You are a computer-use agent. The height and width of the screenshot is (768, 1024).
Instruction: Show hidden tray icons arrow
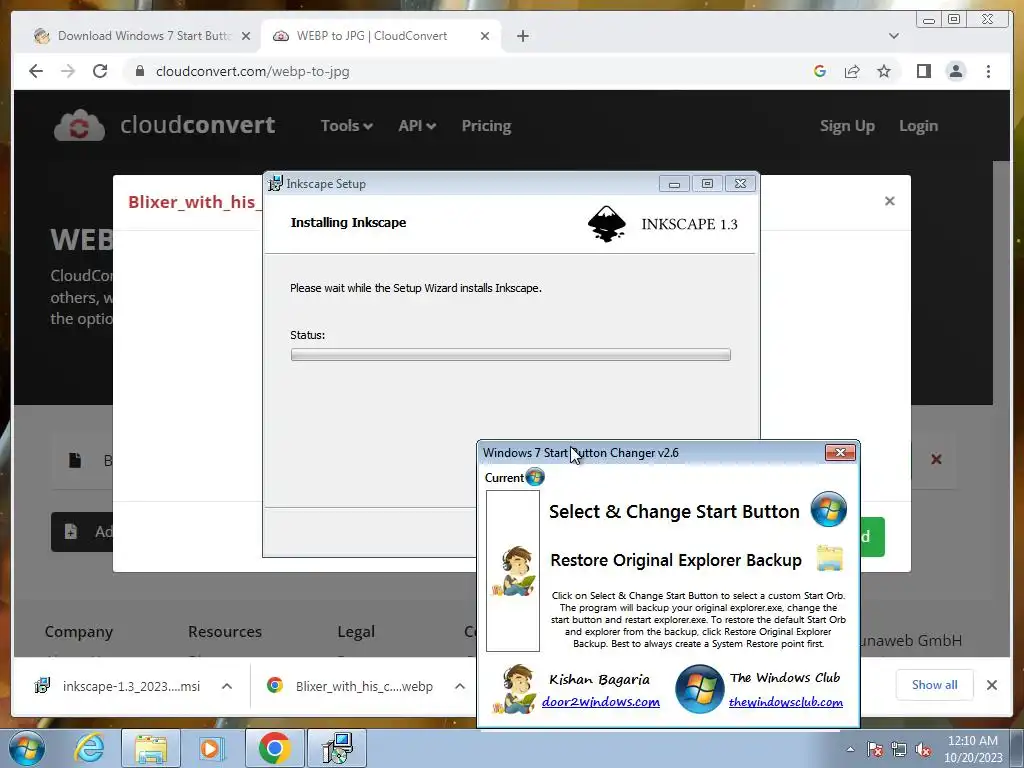(x=850, y=750)
